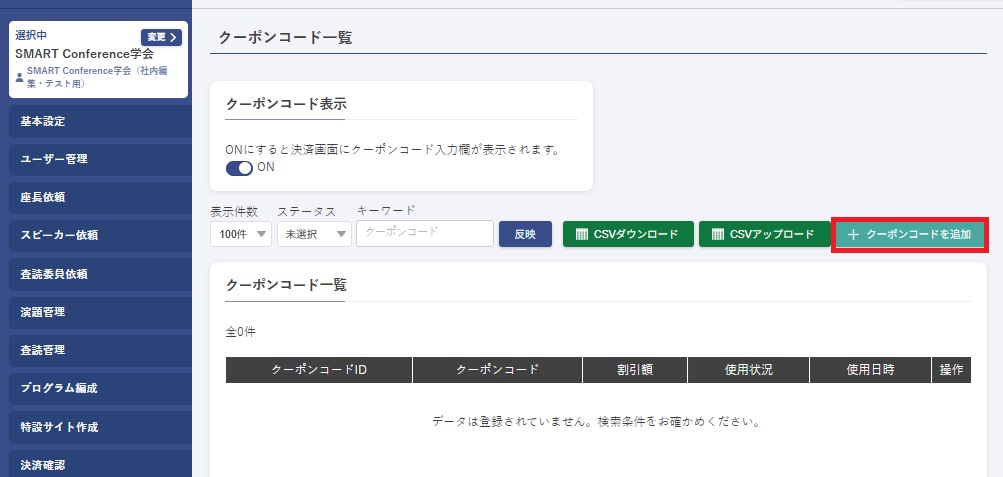Open プログラム編成 sidebar item

coord(98,388)
